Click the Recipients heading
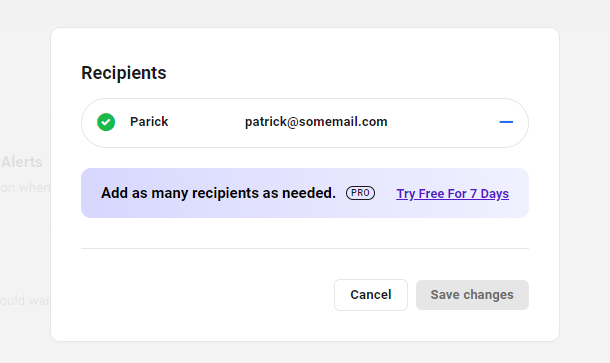This screenshot has width=610, height=363. click(124, 73)
